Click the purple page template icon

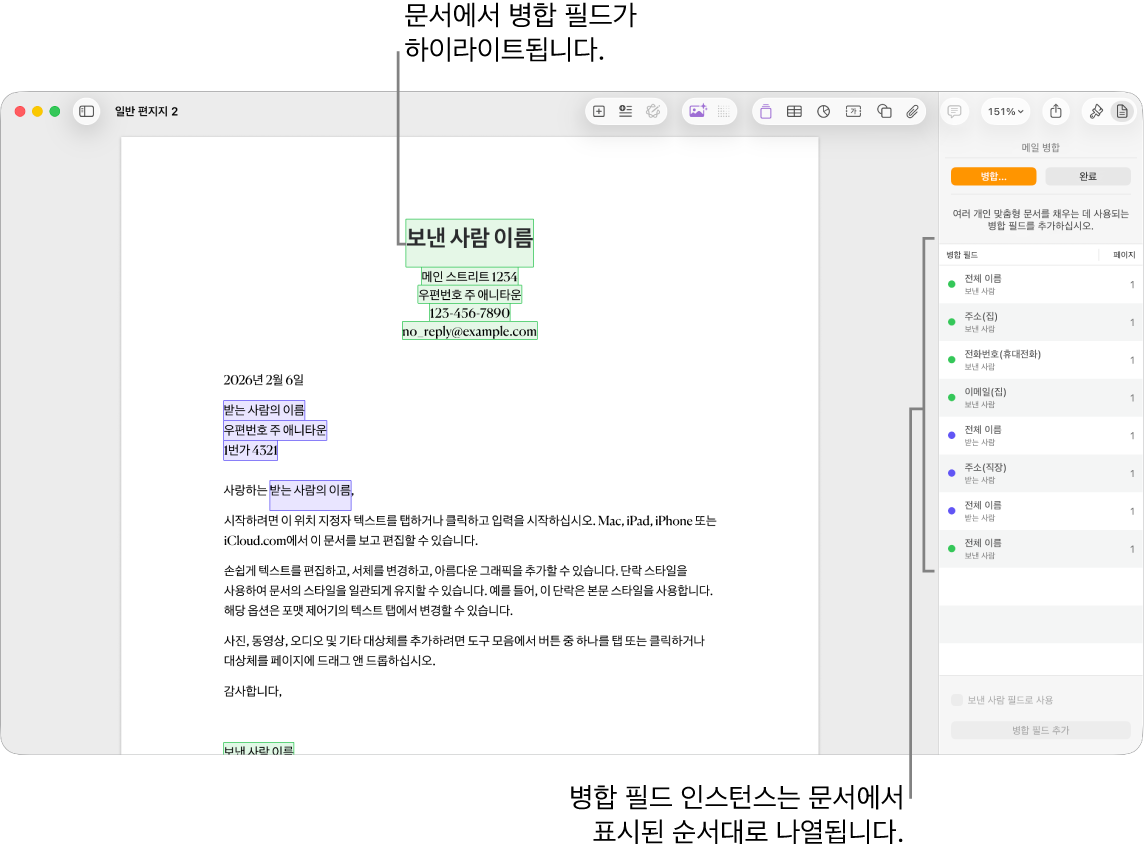pos(765,112)
